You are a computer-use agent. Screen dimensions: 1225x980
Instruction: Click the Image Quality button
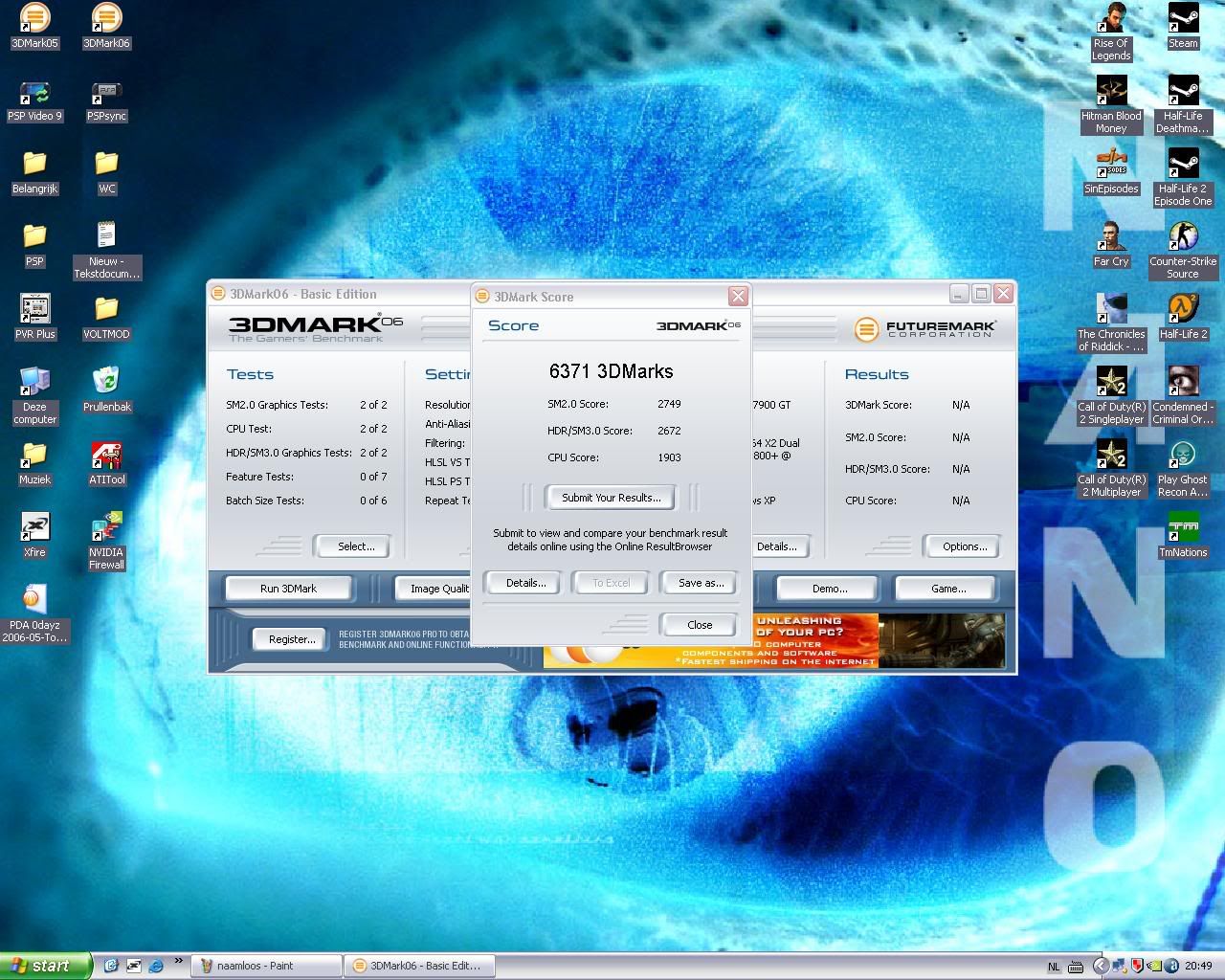pyautogui.click(x=434, y=589)
